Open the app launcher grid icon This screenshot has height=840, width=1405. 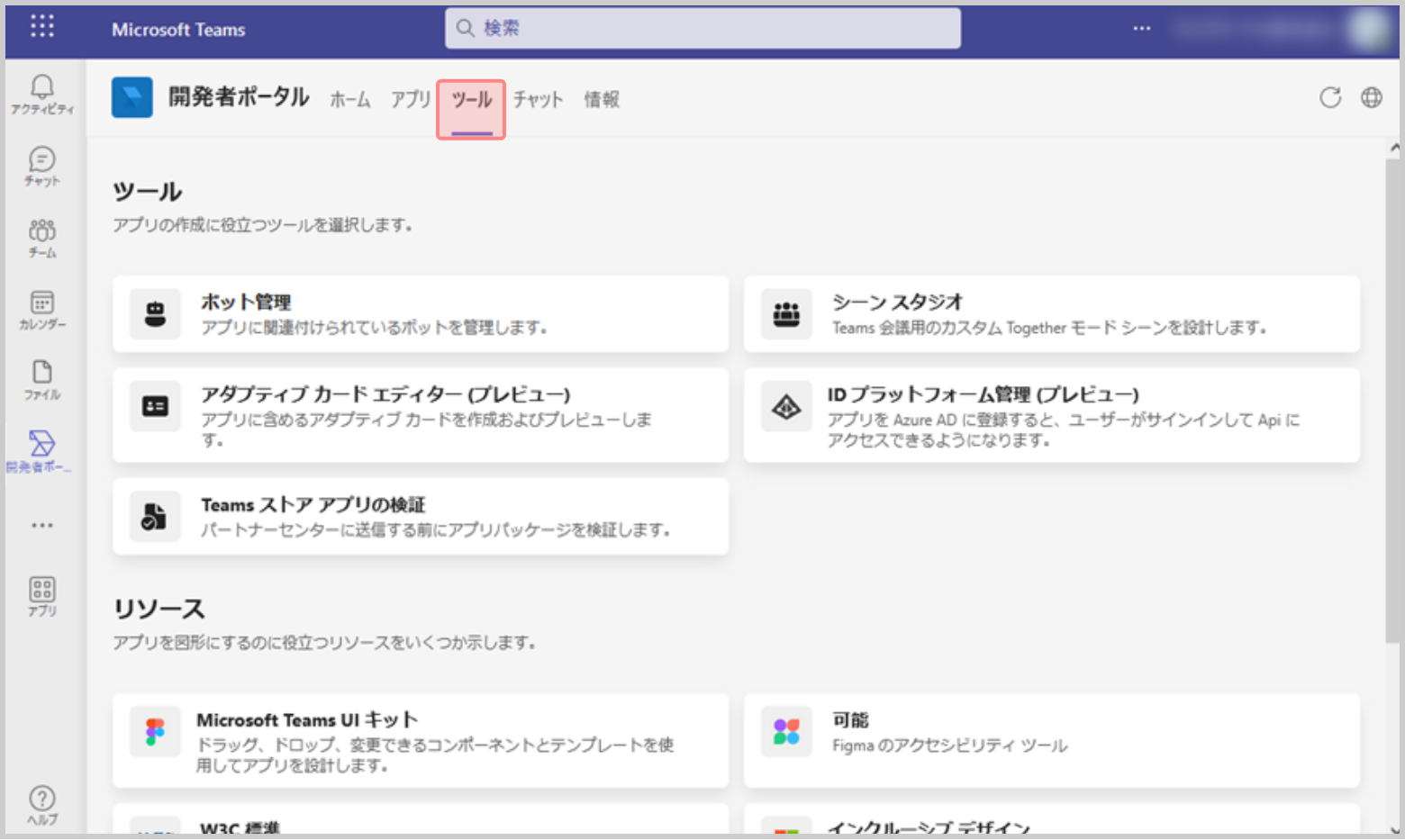(x=42, y=26)
